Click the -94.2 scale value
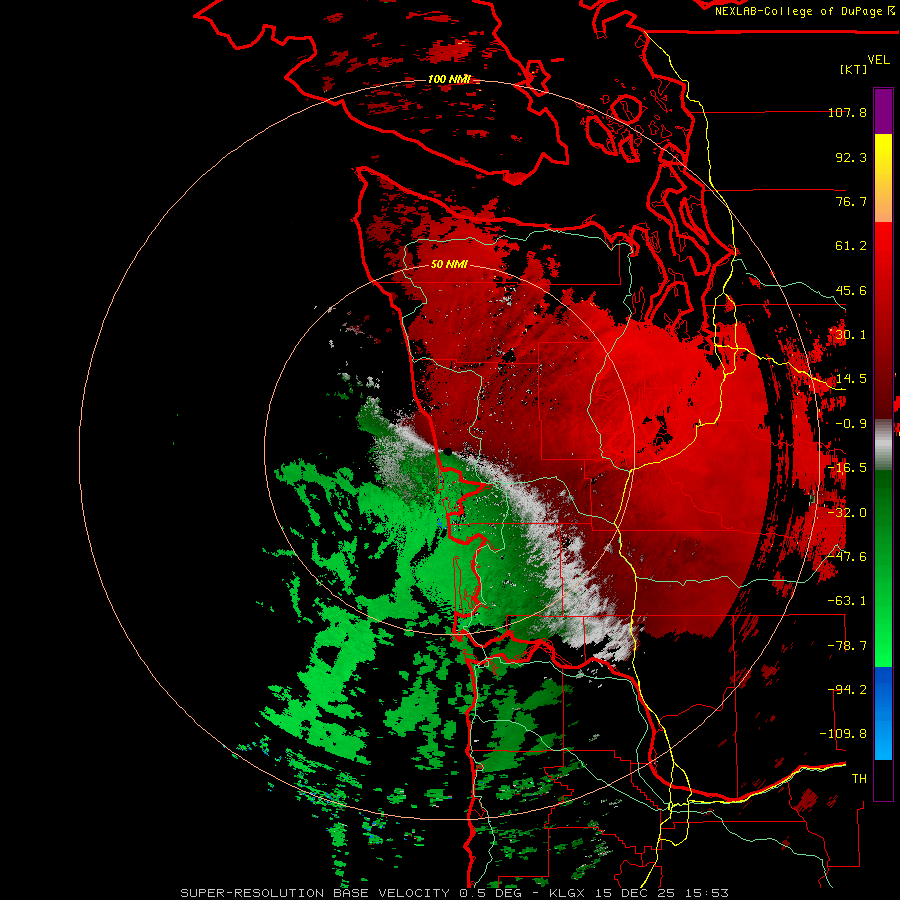900x900 pixels. (x=847, y=690)
